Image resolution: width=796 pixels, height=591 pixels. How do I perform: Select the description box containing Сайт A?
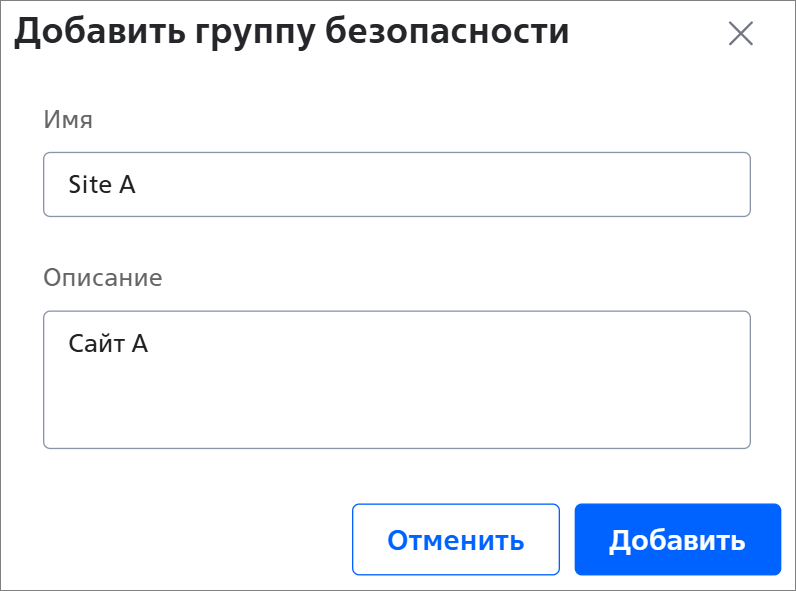click(x=396, y=379)
